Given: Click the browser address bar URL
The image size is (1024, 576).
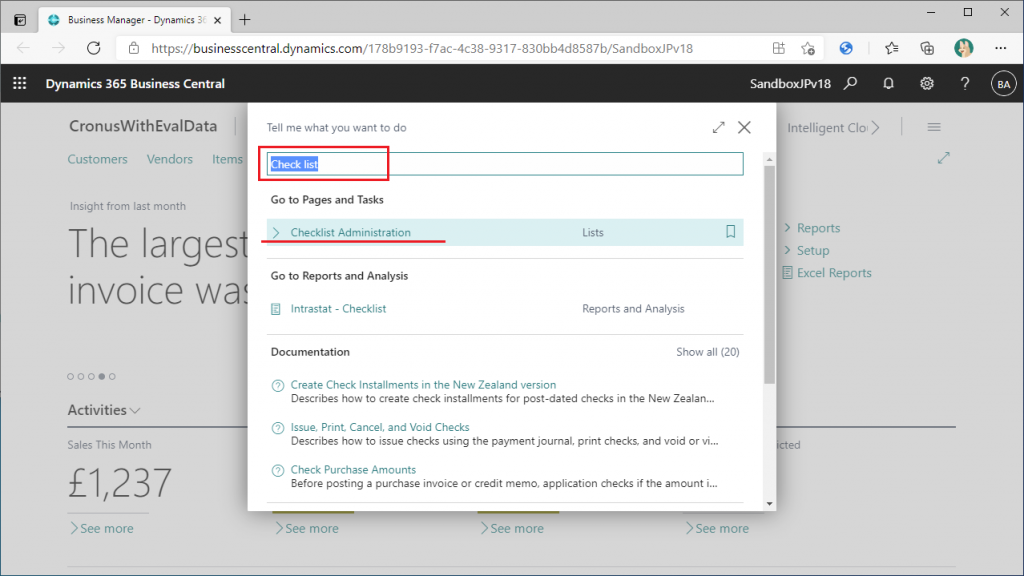Looking at the screenshot, I should (422, 48).
